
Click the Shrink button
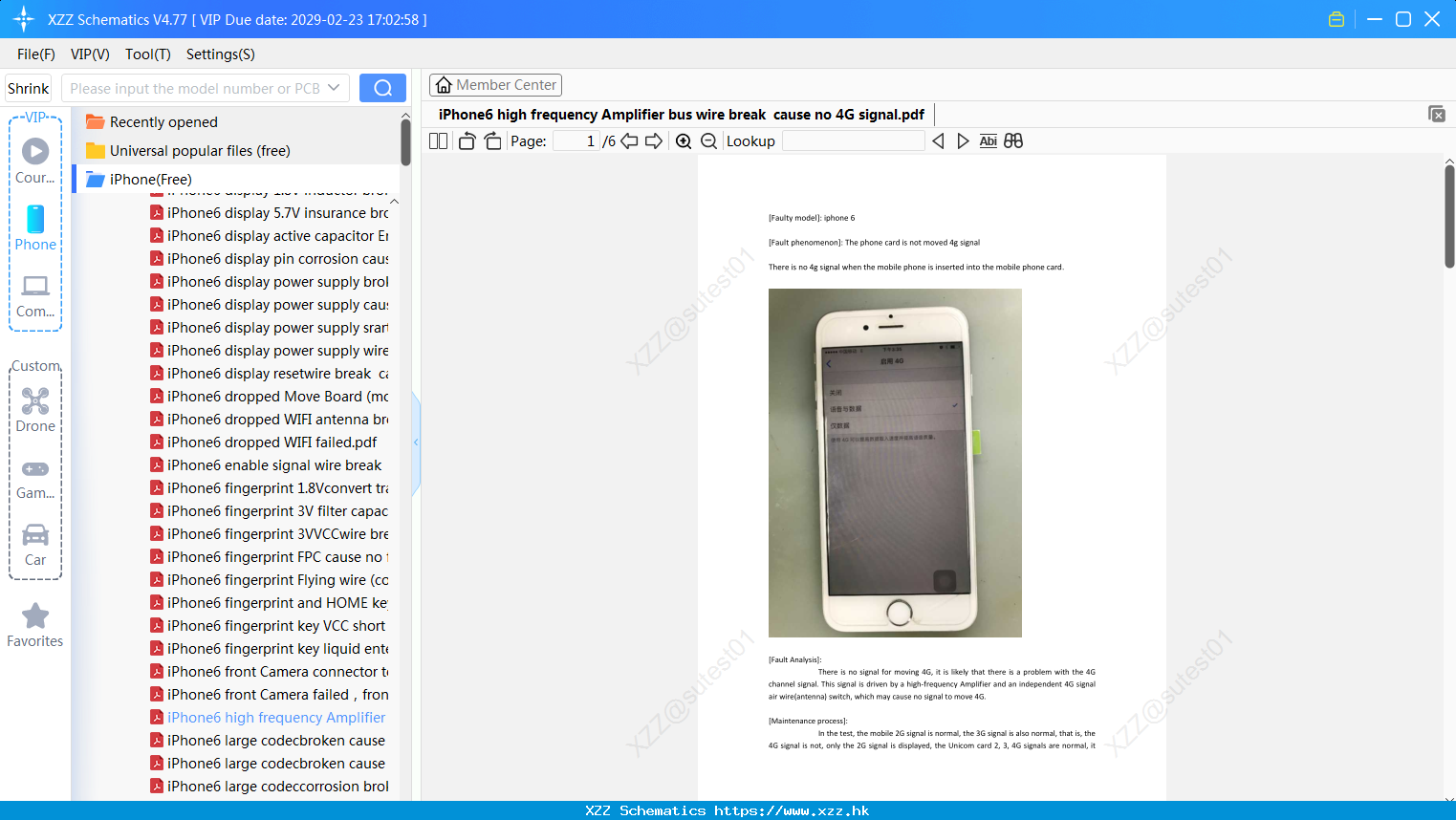pos(28,88)
